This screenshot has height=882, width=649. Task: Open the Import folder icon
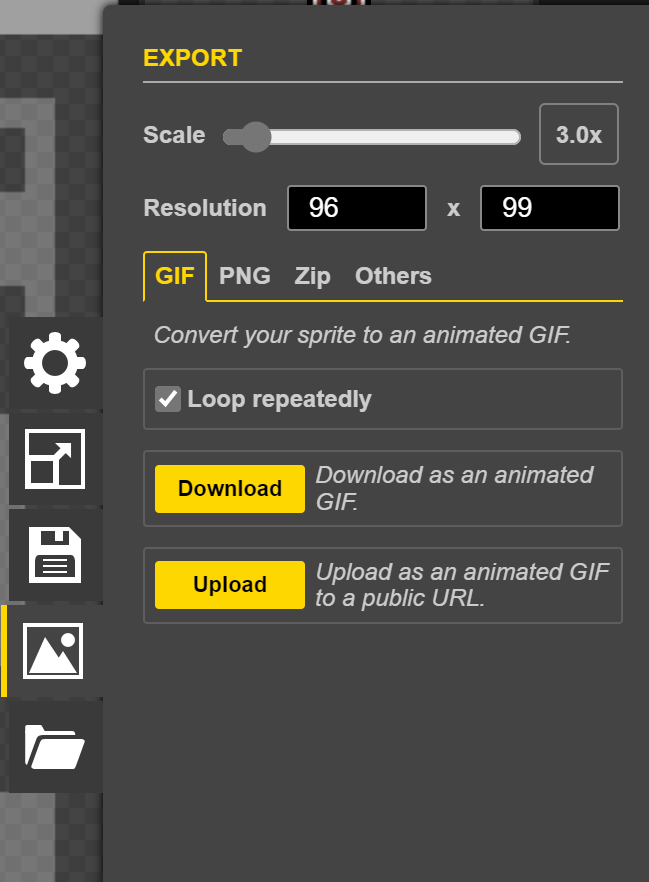point(55,747)
